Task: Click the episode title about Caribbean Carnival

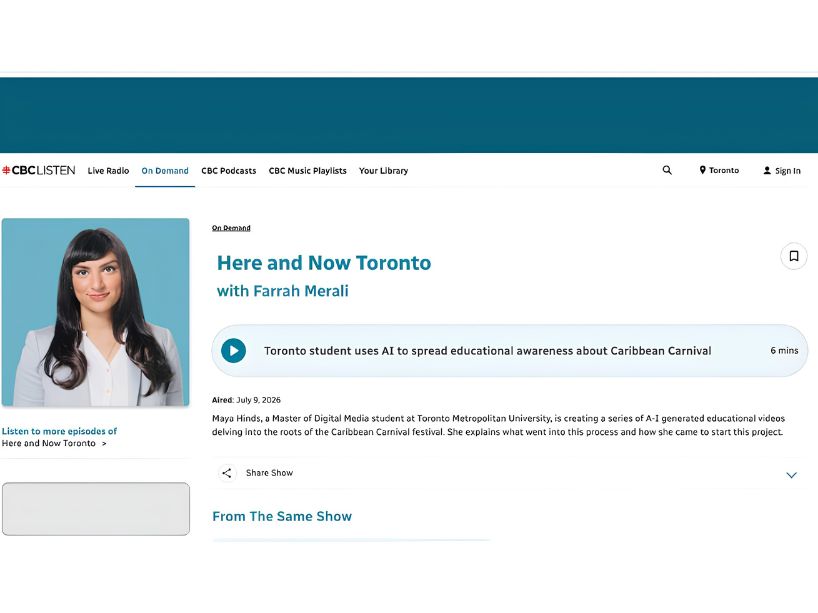Action: tap(488, 351)
